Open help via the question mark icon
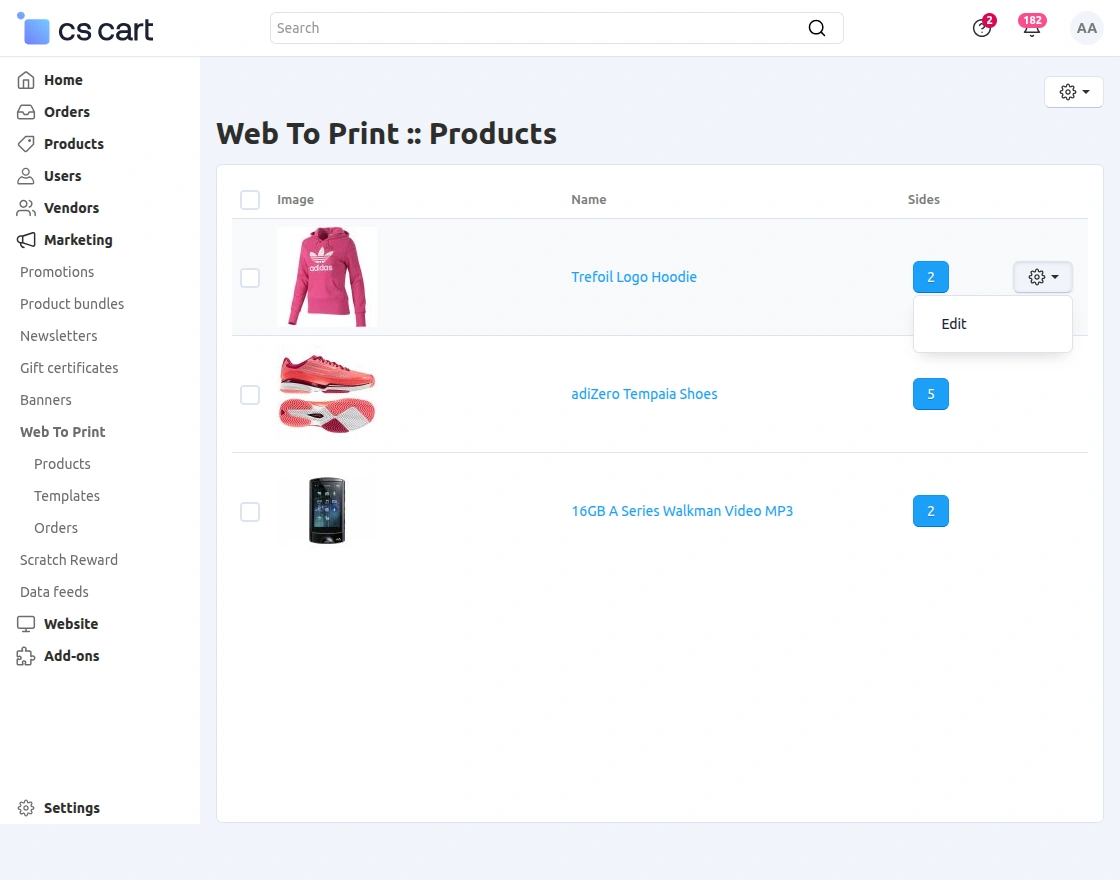The height and width of the screenshot is (880, 1120). pyautogui.click(x=981, y=29)
